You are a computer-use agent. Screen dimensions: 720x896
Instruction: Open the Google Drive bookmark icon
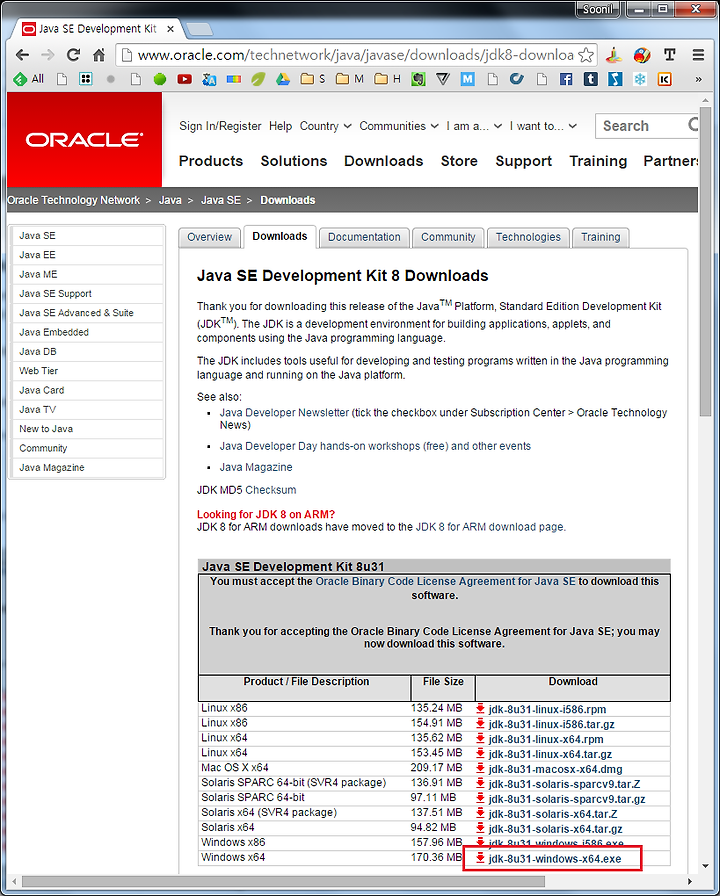283,79
